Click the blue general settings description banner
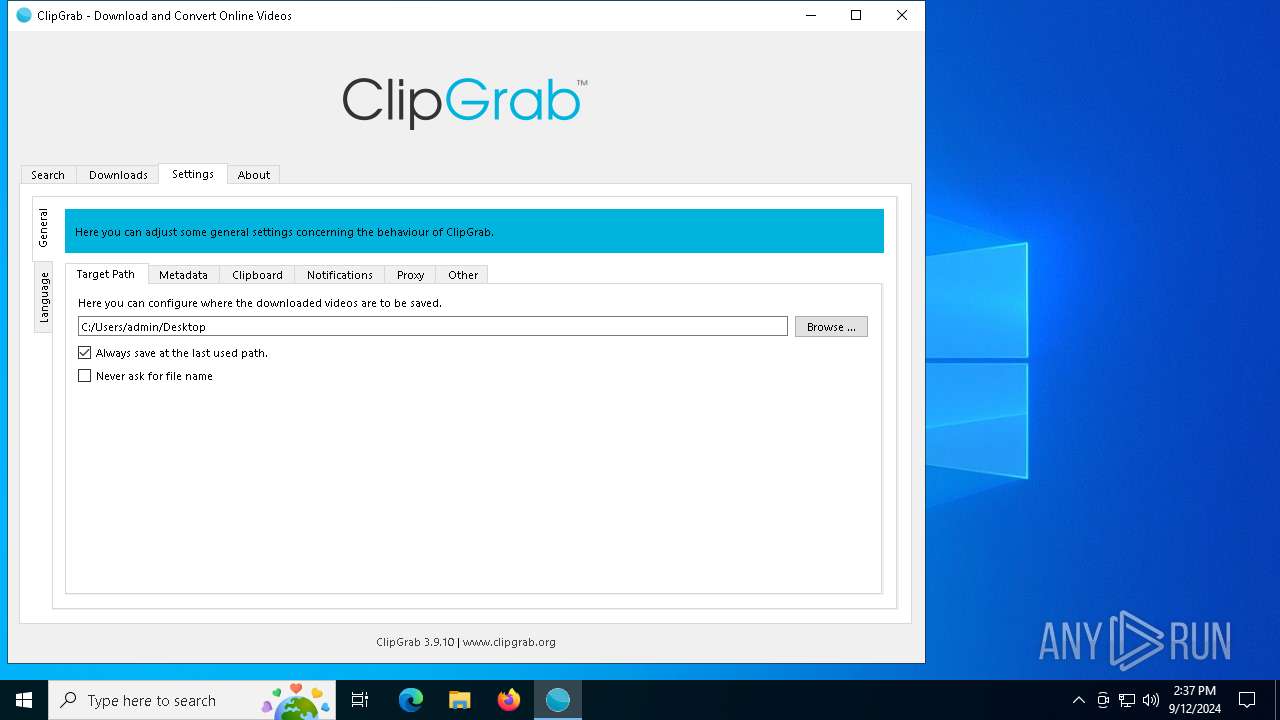Viewport: 1280px width, 720px height. click(x=474, y=231)
